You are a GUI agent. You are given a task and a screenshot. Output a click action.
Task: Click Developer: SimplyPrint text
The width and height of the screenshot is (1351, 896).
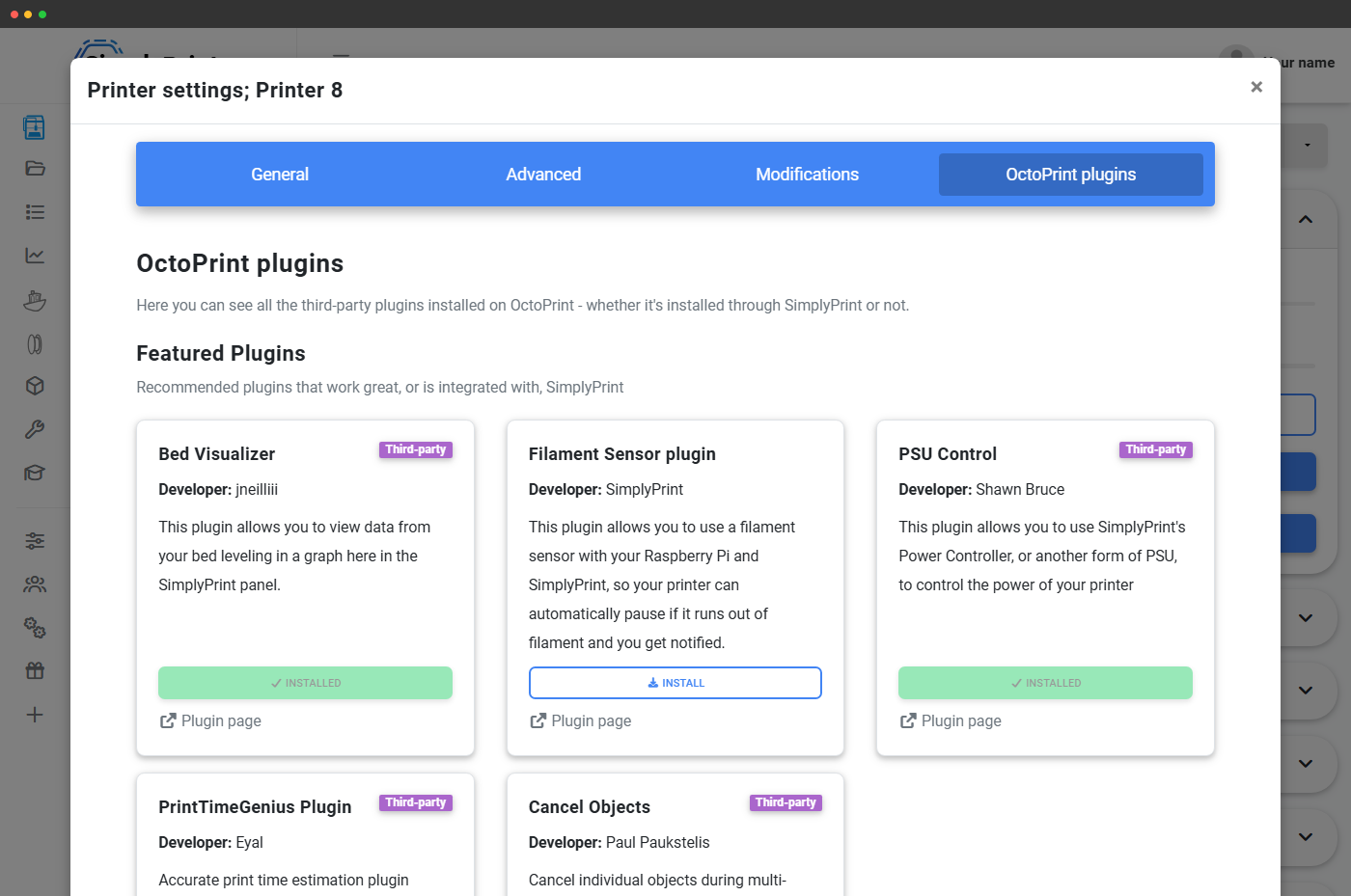click(606, 490)
